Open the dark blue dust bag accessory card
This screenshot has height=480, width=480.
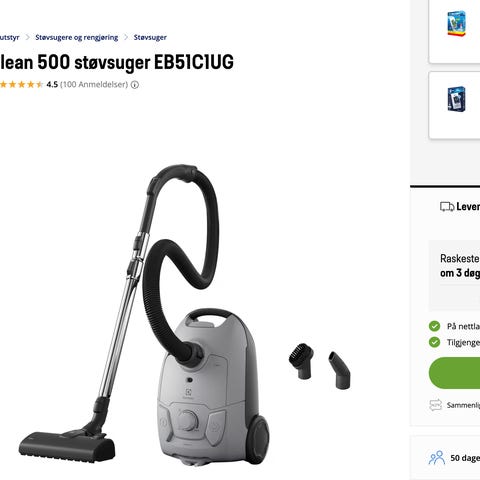tap(455, 105)
